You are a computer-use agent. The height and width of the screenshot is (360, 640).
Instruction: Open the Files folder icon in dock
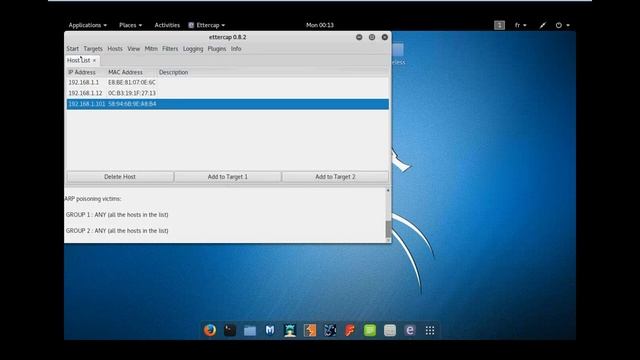pyautogui.click(x=250, y=330)
